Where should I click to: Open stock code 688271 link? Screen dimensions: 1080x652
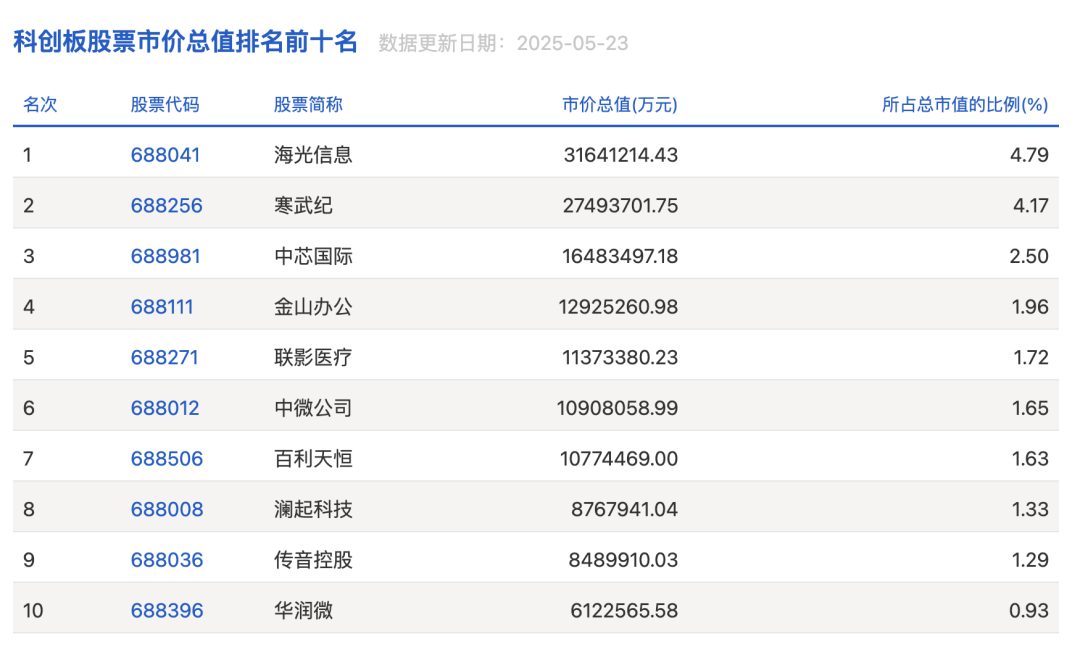pos(165,357)
